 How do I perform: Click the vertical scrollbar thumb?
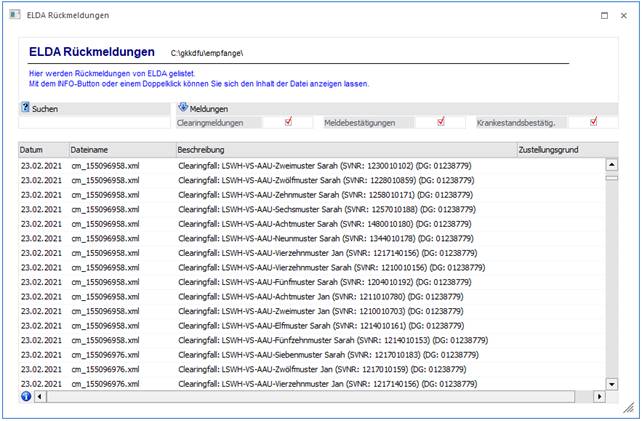click(x=612, y=176)
